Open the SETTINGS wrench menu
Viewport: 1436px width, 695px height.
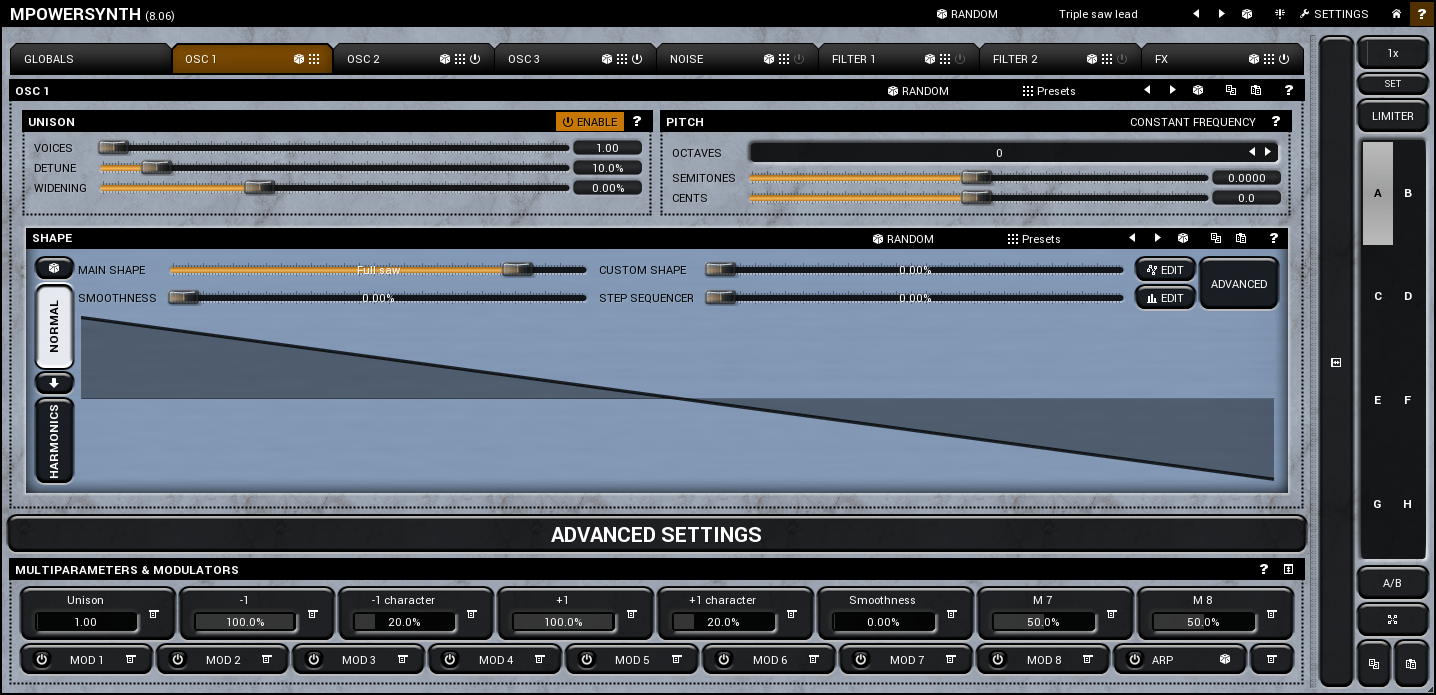click(1334, 14)
